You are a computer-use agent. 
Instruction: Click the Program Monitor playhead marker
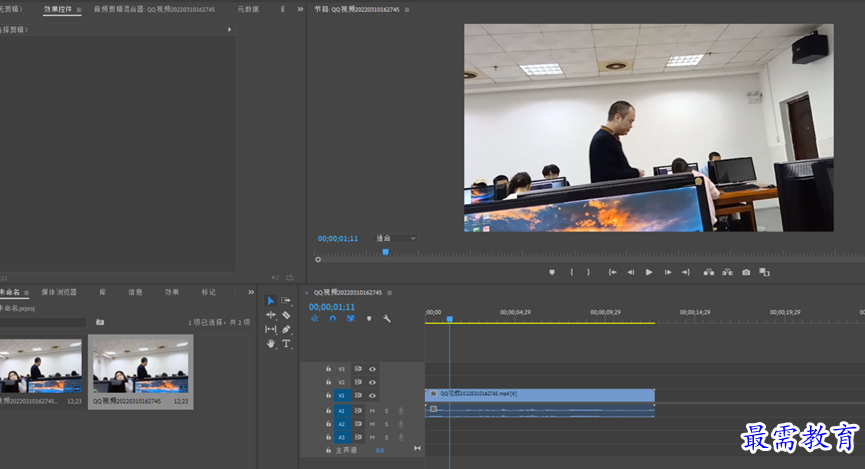[x=386, y=252]
